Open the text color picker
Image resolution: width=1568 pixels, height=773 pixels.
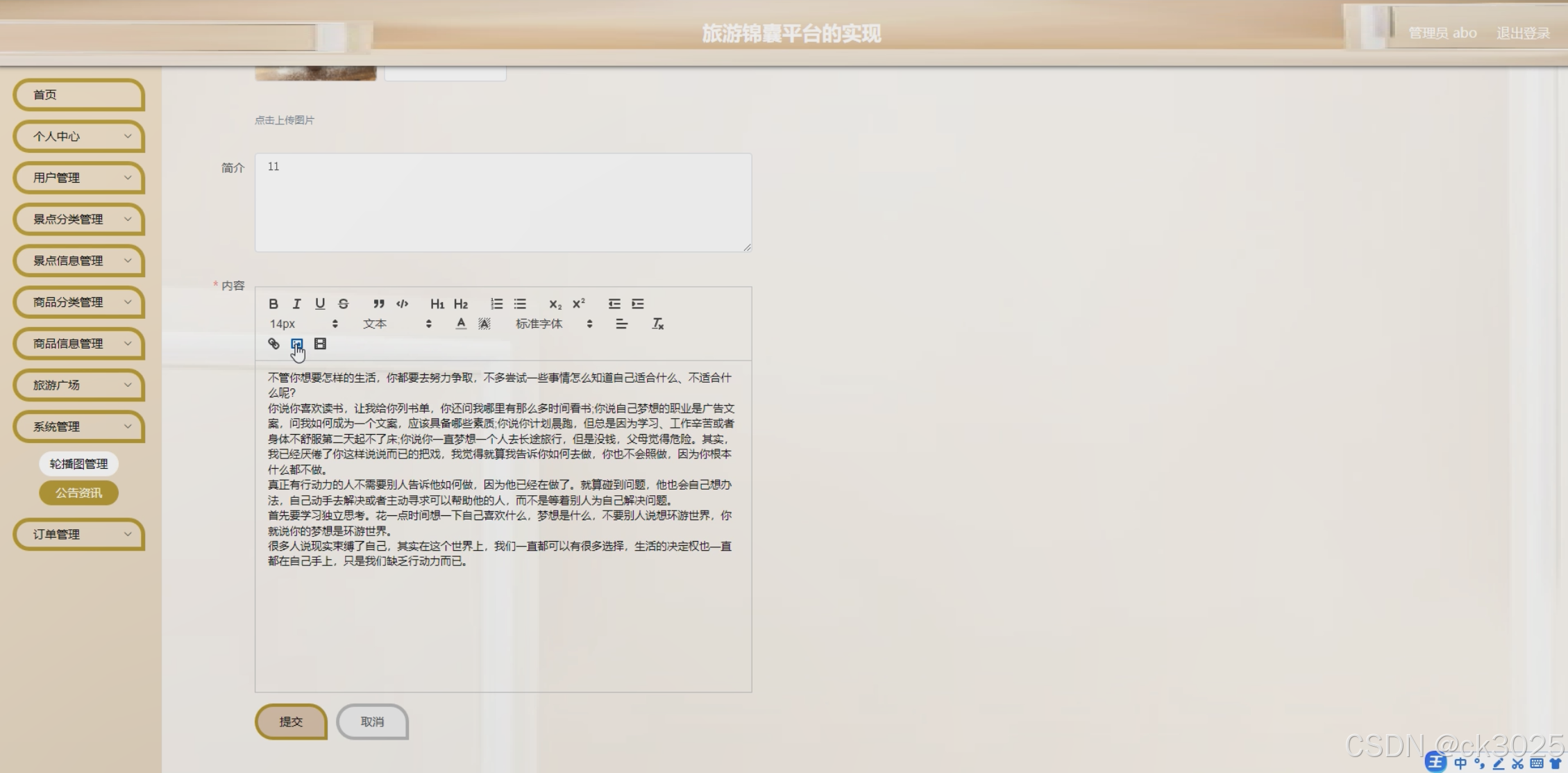click(461, 324)
